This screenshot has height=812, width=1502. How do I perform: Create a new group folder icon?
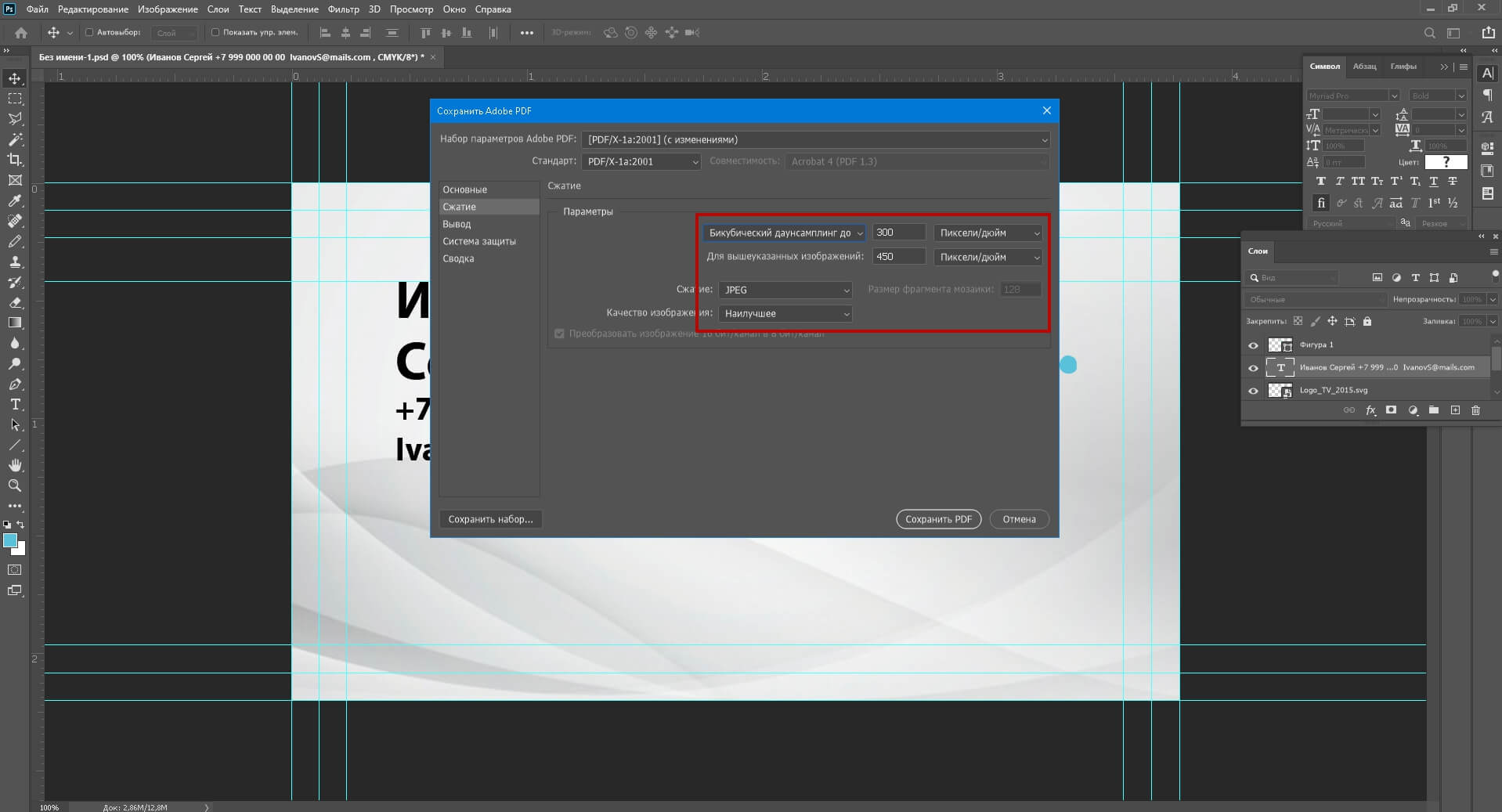point(1433,410)
